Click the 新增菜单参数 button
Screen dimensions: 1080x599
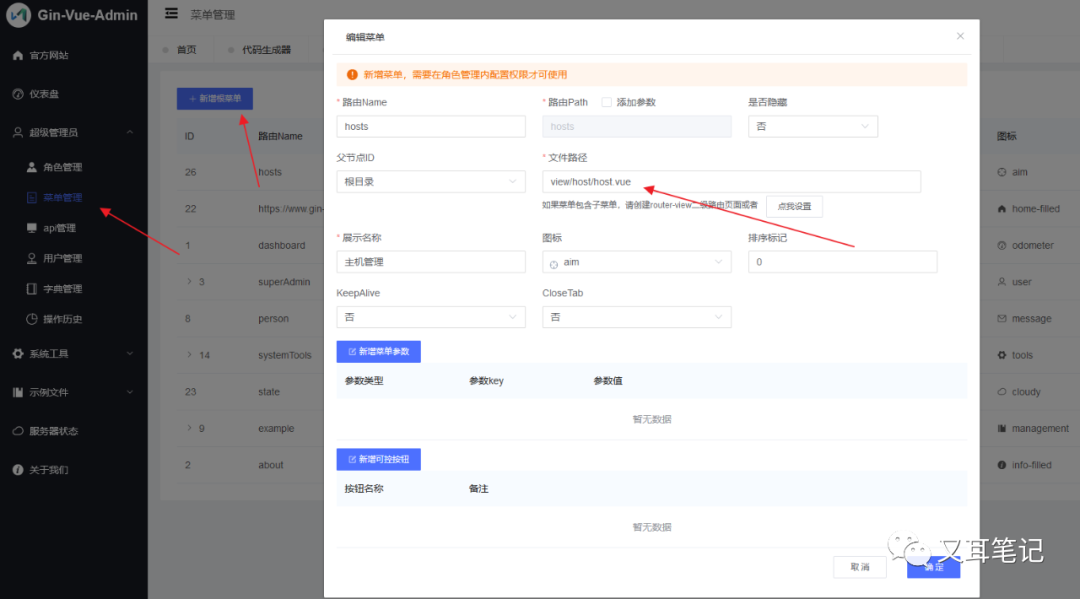pos(378,352)
